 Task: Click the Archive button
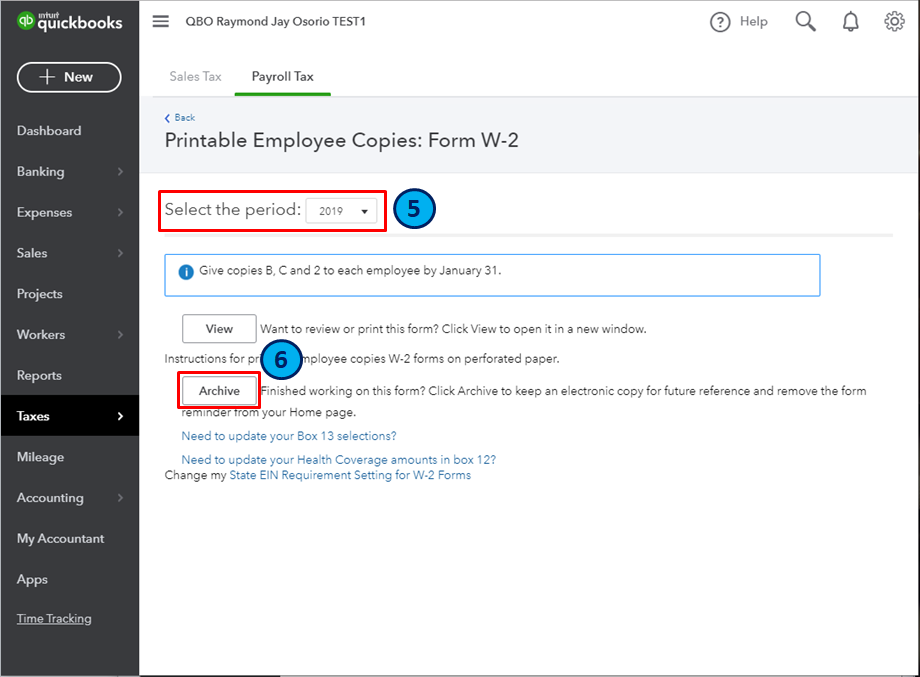[219, 391]
